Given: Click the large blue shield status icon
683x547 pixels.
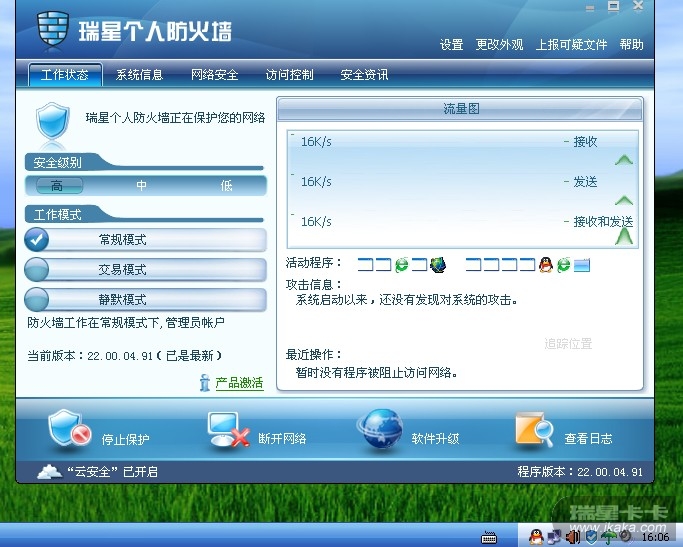Looking at the screenshot, I should coord(52,122).
